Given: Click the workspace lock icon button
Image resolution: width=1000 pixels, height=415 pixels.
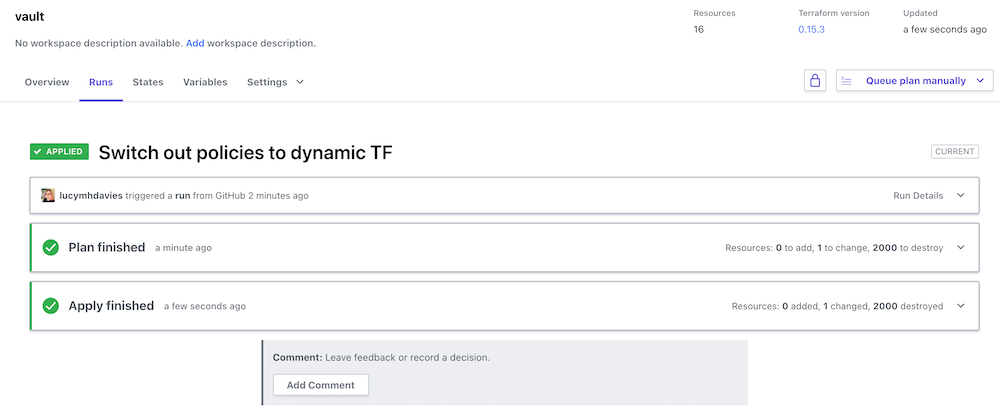Looking at the screenshot, I should (x=815, y=81).
